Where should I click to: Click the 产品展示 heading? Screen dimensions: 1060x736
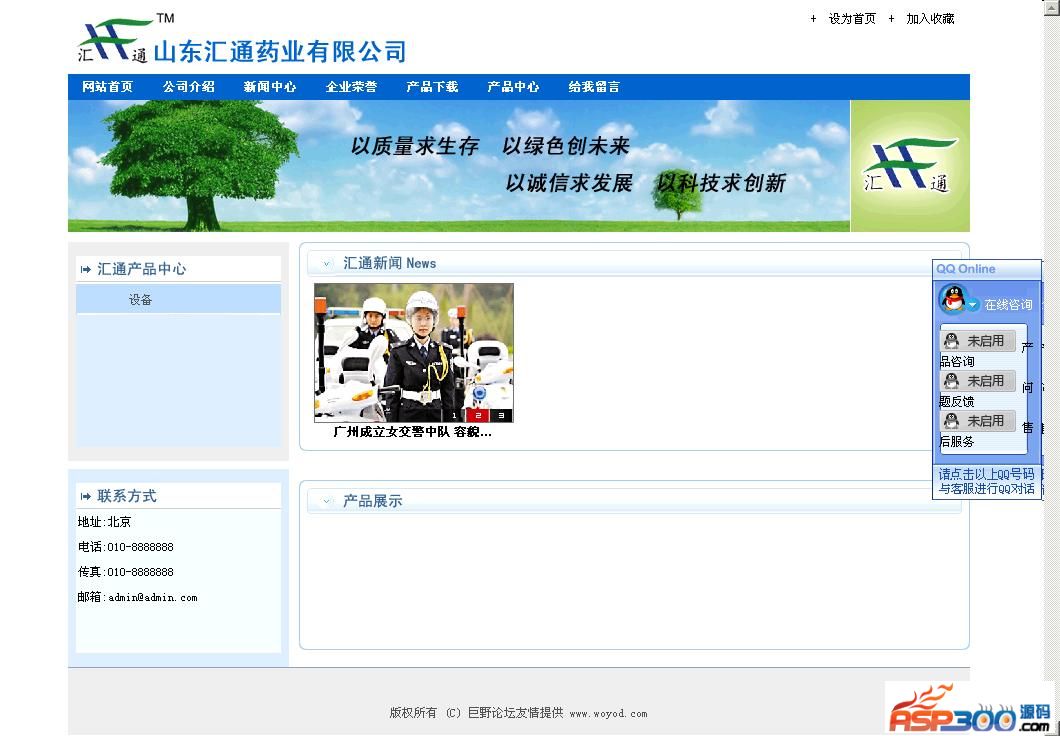point(372,501)
